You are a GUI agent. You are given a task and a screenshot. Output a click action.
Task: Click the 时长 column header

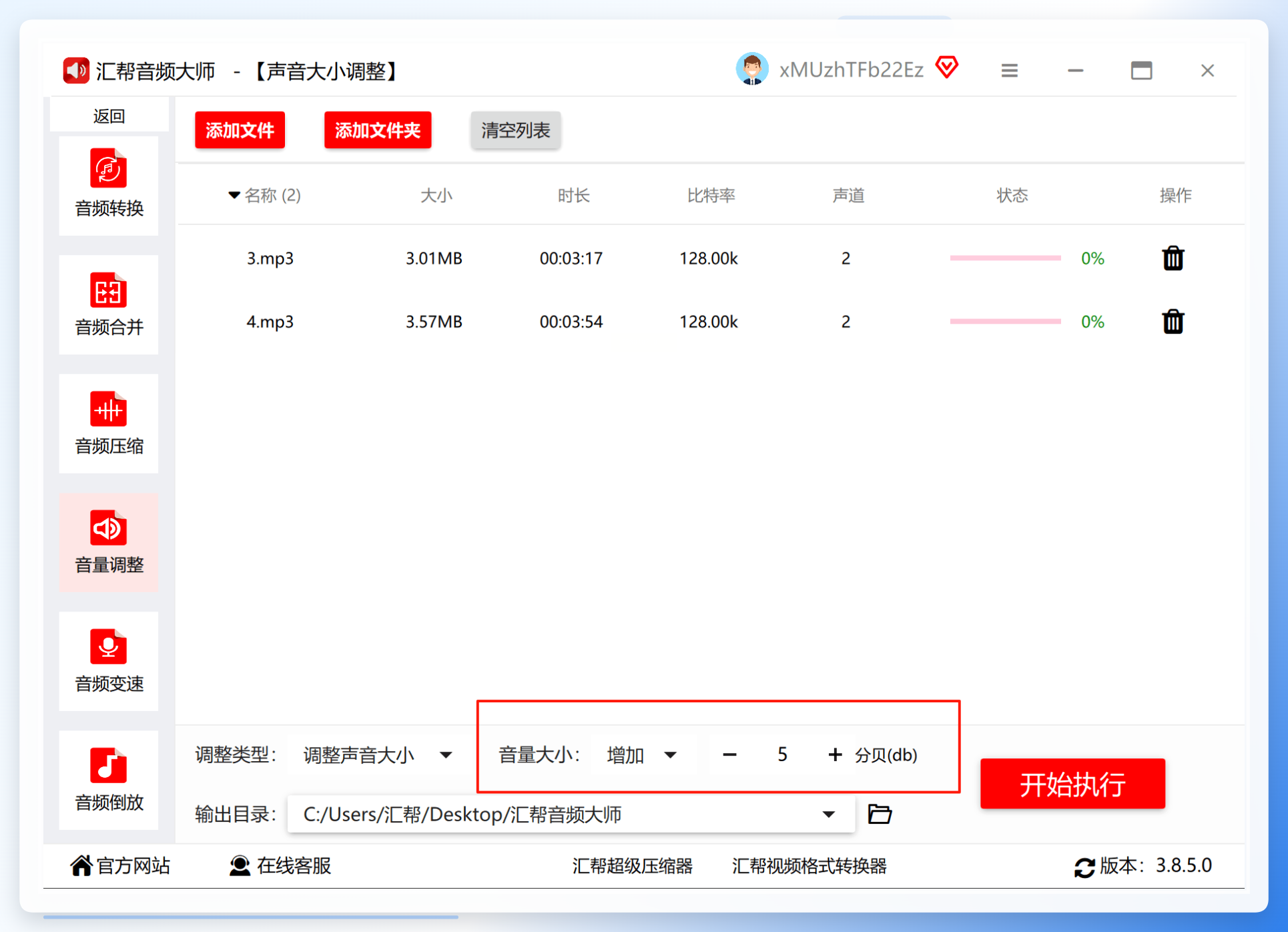click(x=573, y=195)
